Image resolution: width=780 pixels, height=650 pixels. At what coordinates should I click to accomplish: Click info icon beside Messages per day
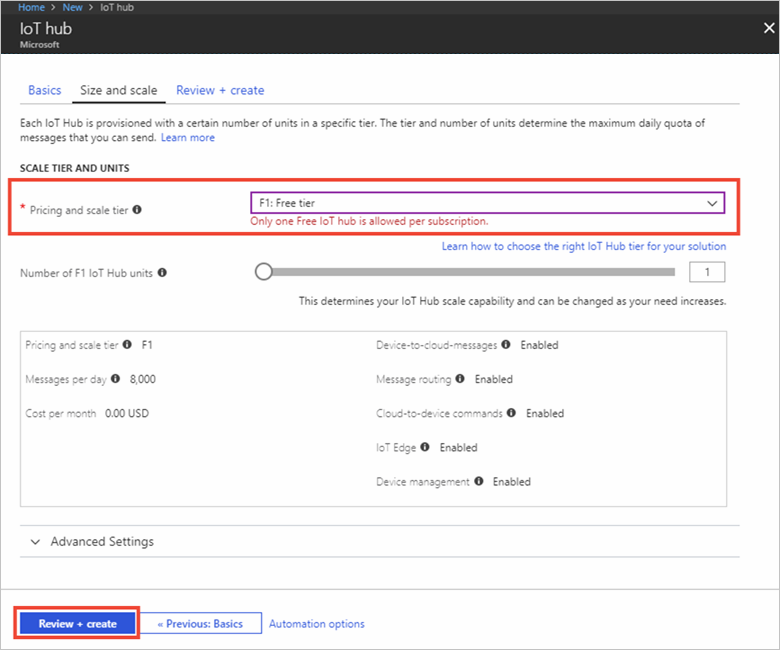pyautogui.click(x=115, y=378)
